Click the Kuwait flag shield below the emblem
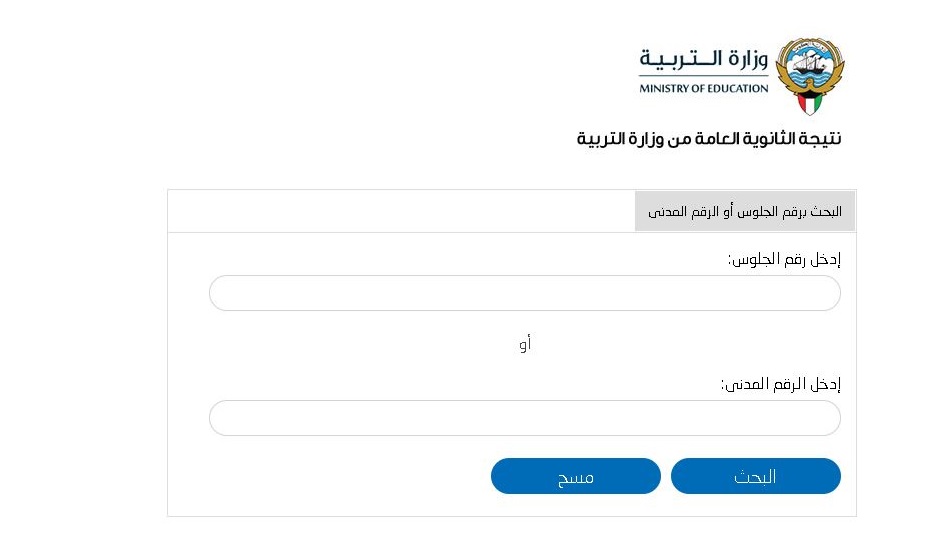Screen dimensions: 929x555 pyautogui.click(x=810, y=103)
